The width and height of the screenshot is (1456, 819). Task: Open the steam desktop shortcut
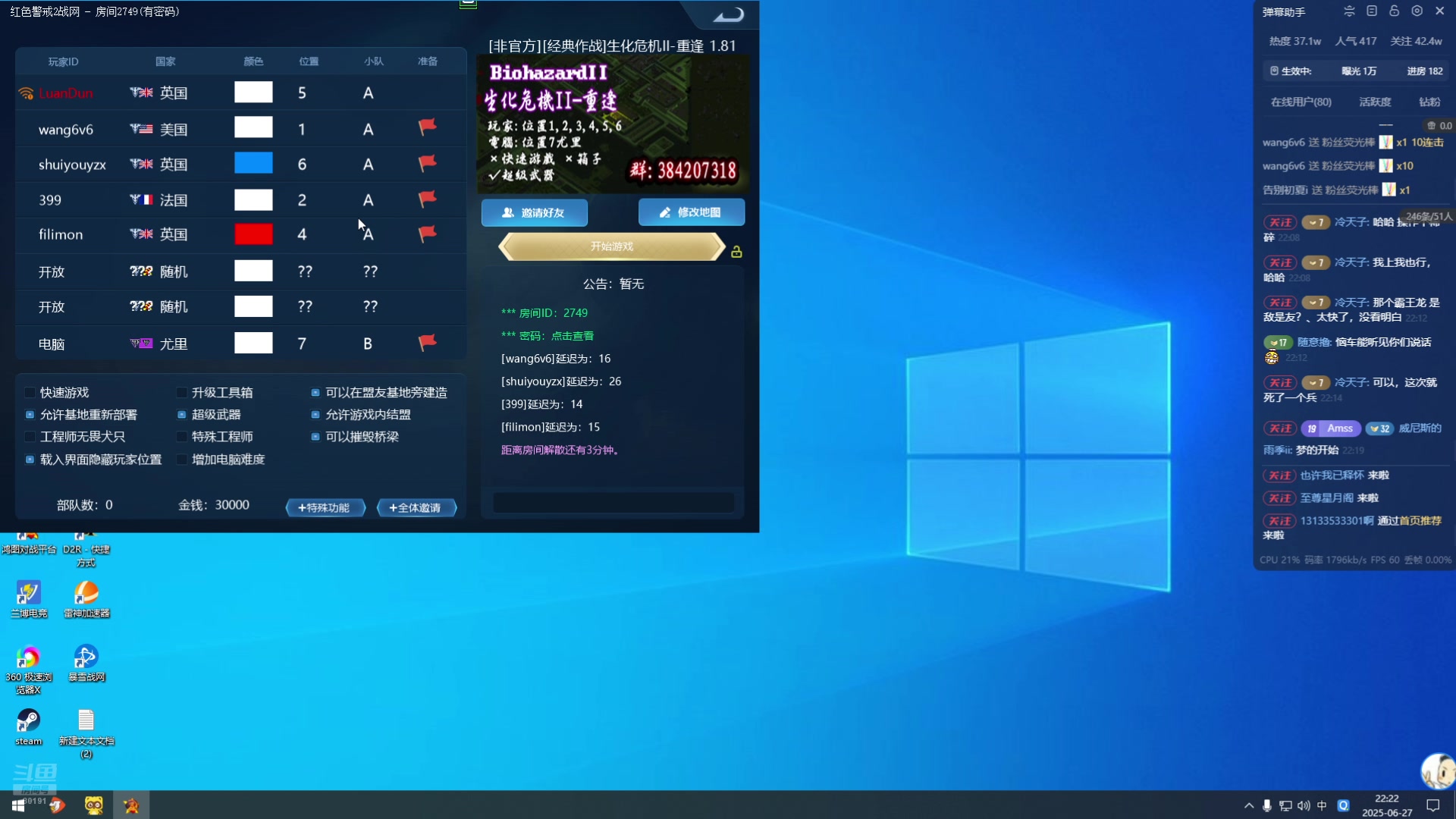[29, 727]
